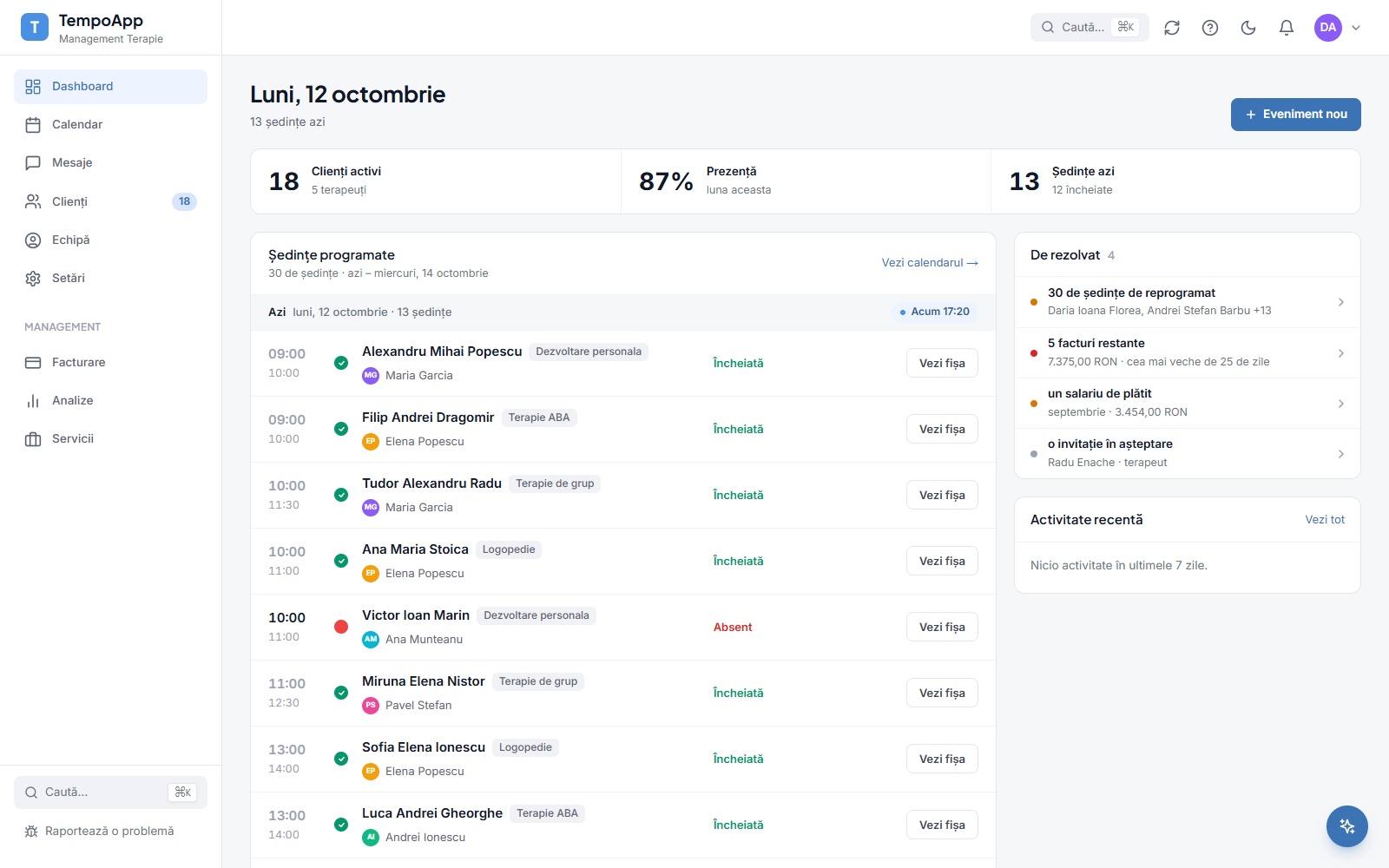The height and width of the screenshot is (868, 1389).
Task: Expand the user account menu chevron
Action: click(1356, 28)
